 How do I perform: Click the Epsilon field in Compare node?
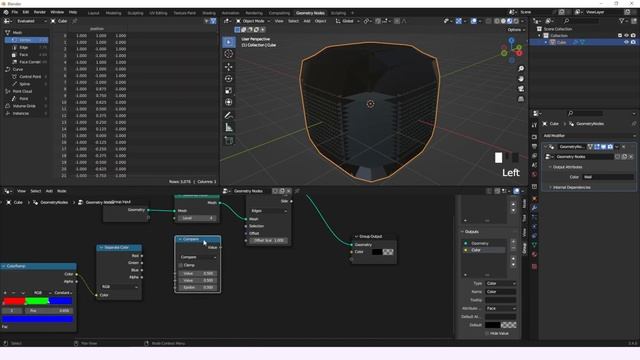[198, 287]
